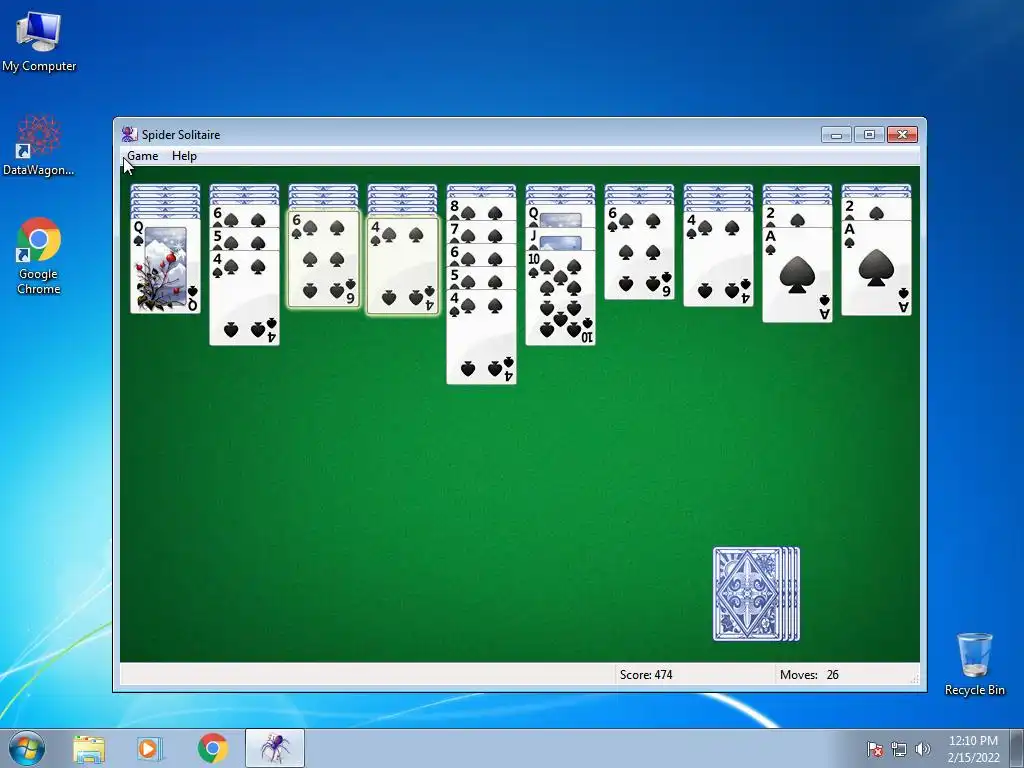Click the Jack in the sixth column

pyautogui.click(x=560, y=240)
